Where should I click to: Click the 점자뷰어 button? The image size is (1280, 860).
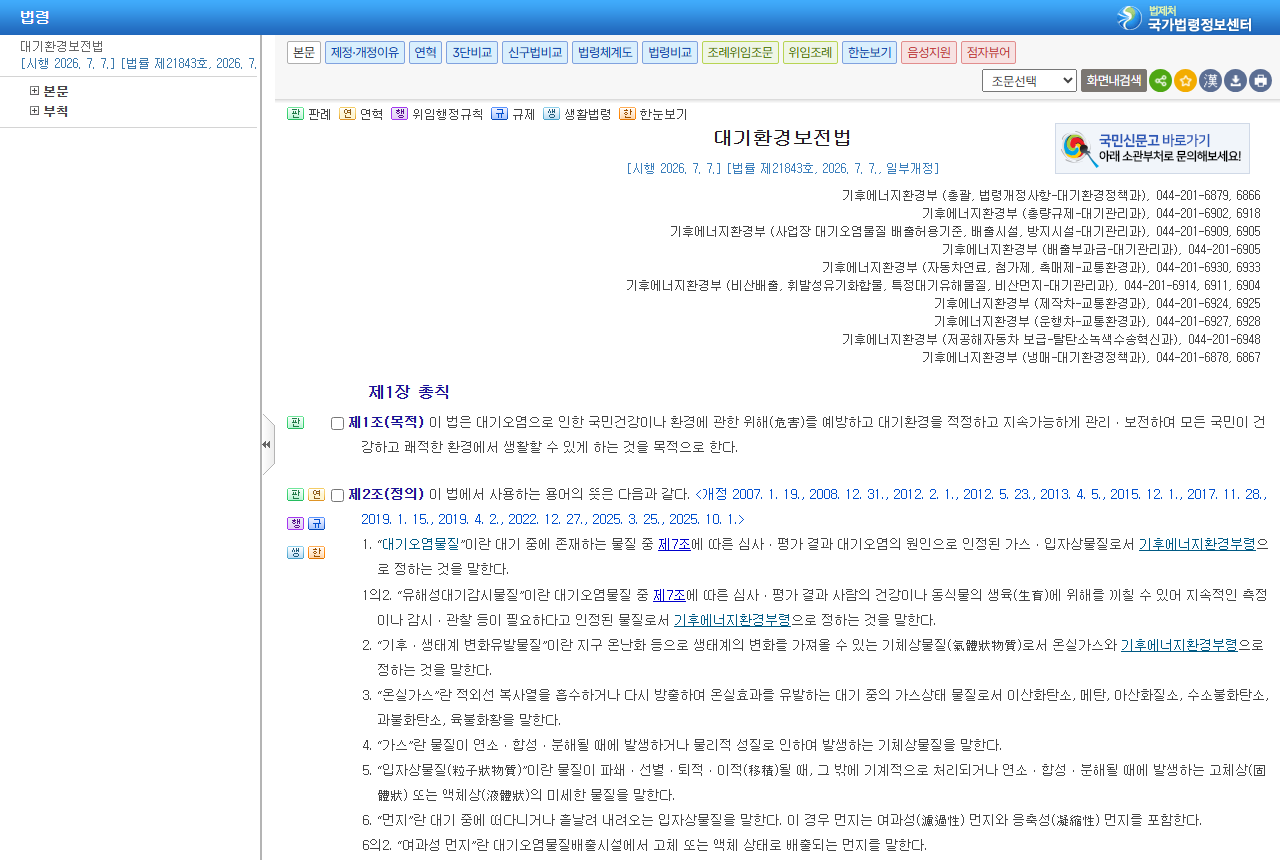(x=989, y=53)
